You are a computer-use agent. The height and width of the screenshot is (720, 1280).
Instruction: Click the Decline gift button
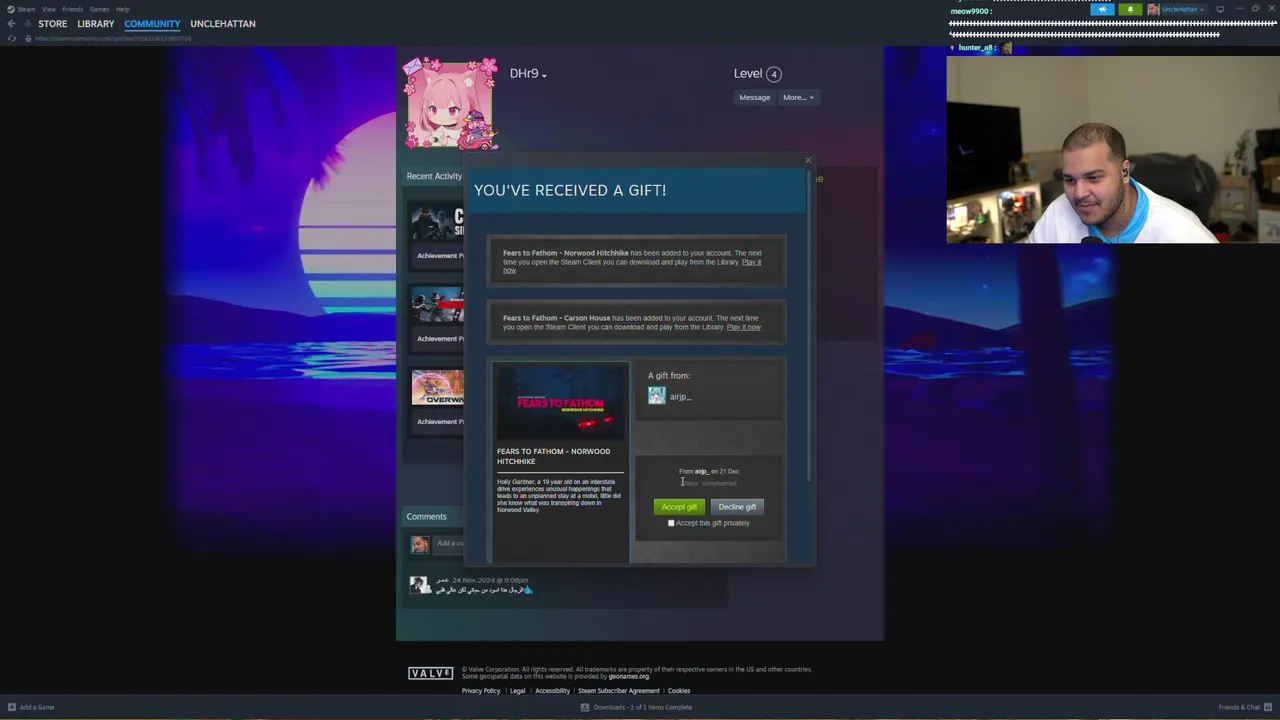pos(737,507)
